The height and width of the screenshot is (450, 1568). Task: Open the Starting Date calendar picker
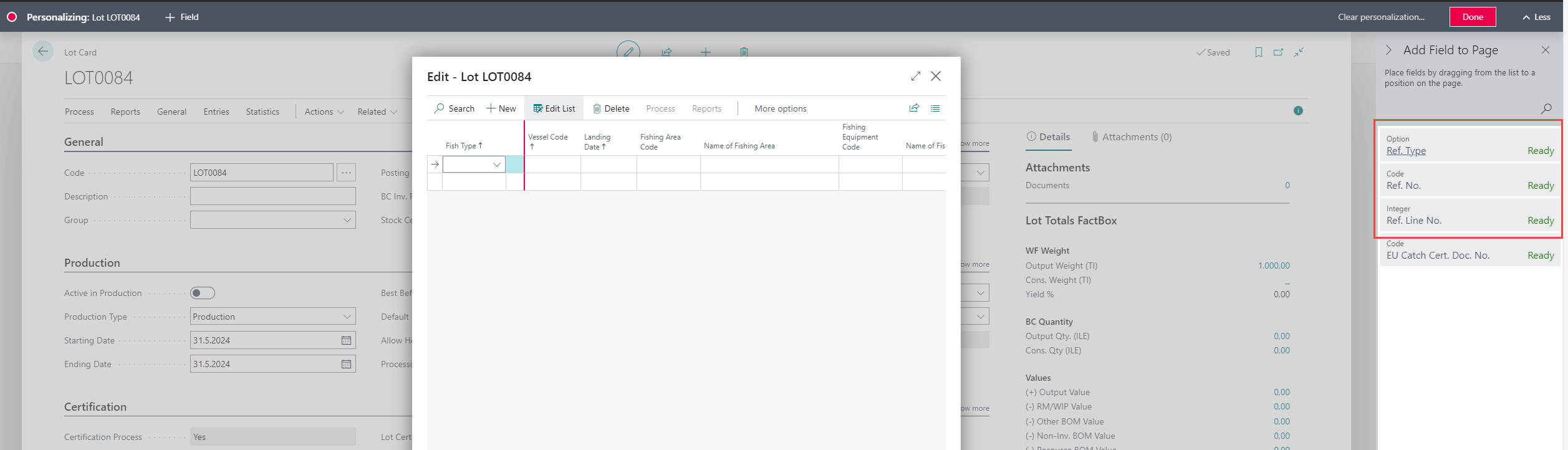coord(346,340)
